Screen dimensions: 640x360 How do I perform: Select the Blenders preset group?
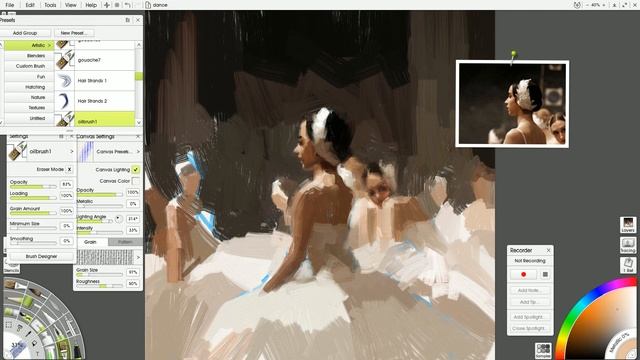click(x=29, y=56)
